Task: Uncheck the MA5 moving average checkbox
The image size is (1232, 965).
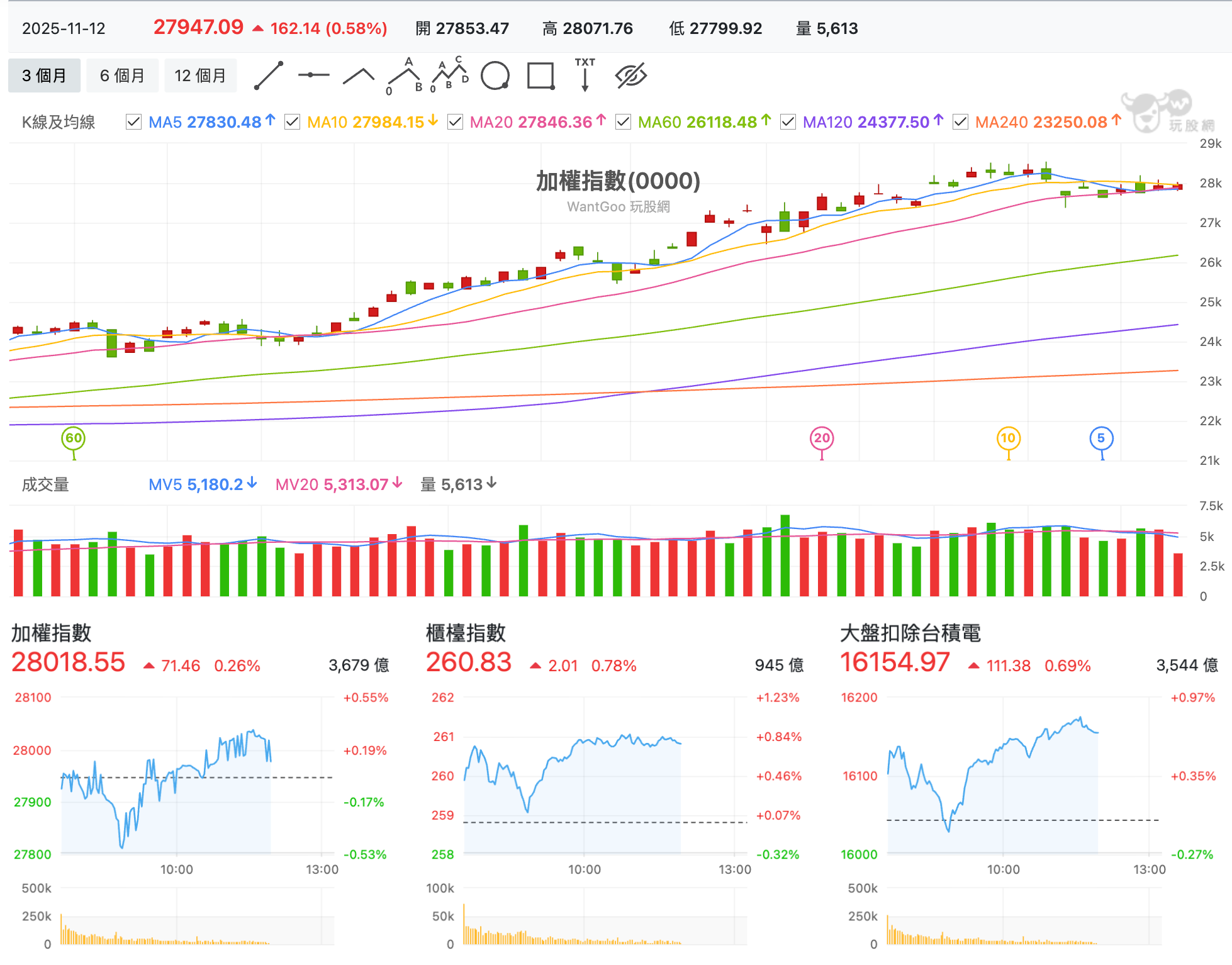Action: coord(133,122)
